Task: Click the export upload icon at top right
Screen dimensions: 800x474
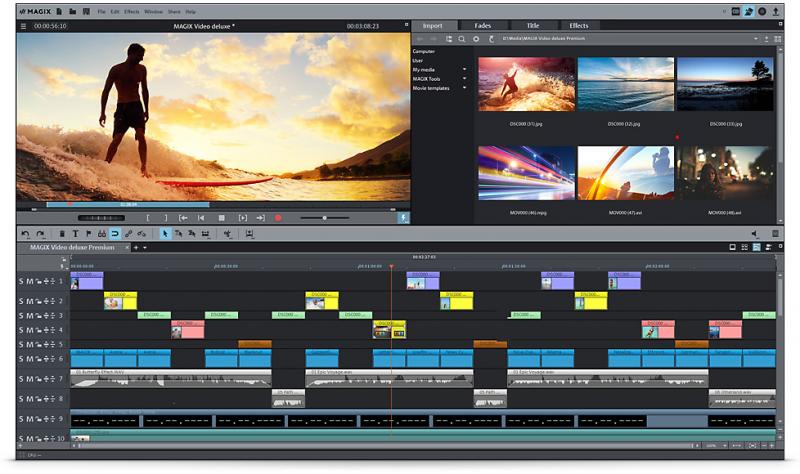Action: [777, 11]
